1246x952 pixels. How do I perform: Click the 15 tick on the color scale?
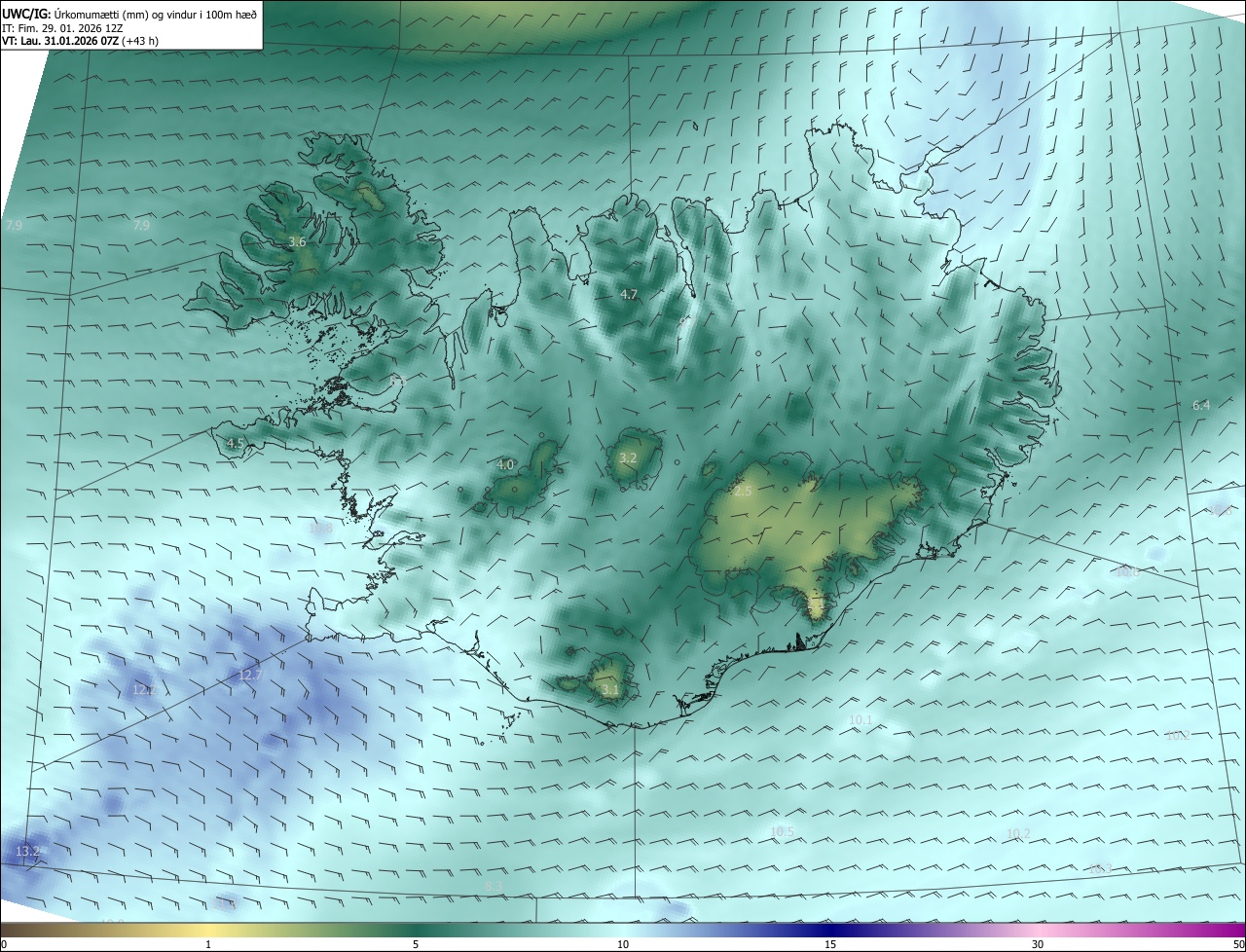tap(830, 944)
